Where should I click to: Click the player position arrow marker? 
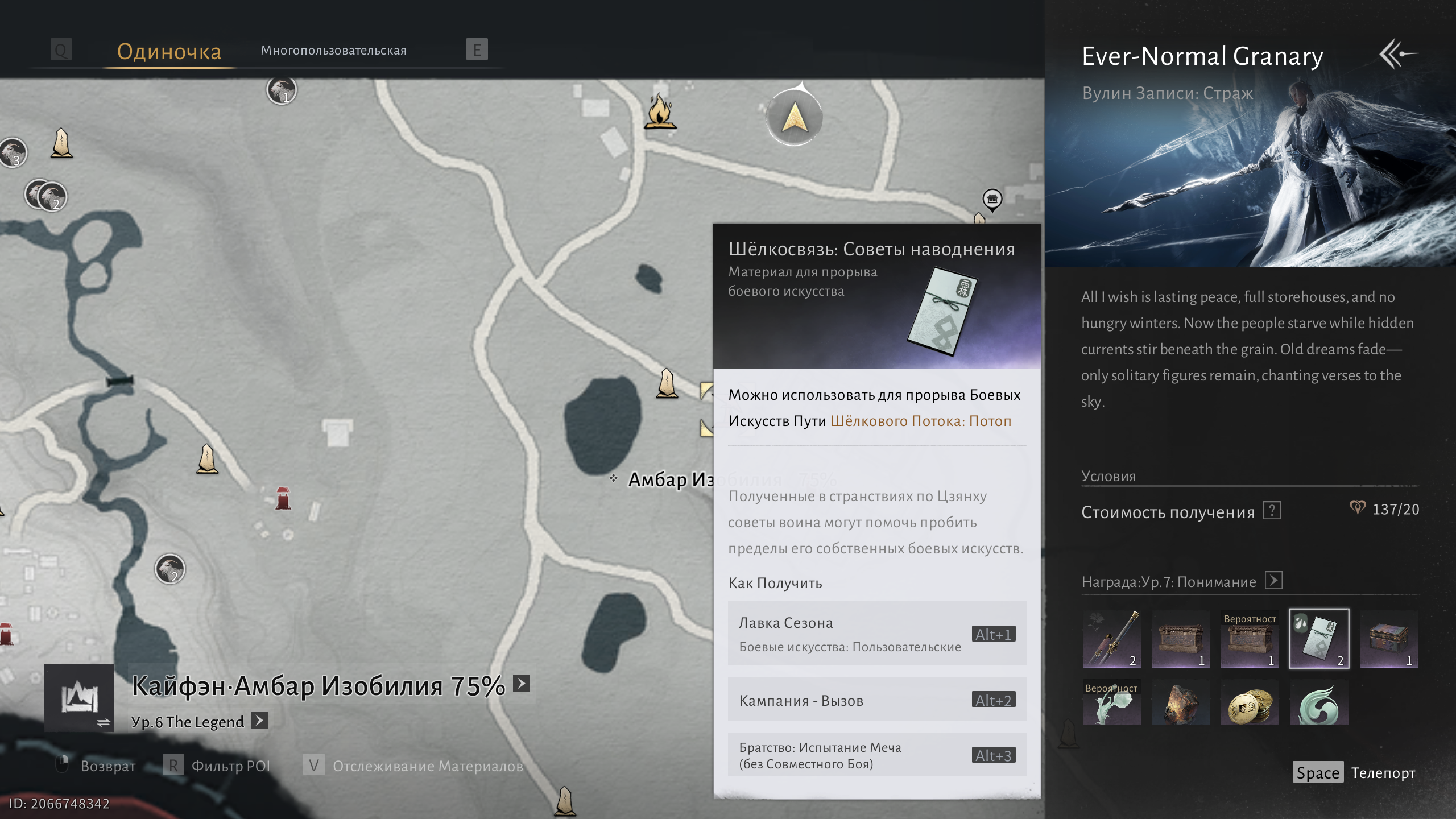tap(794, 118)
